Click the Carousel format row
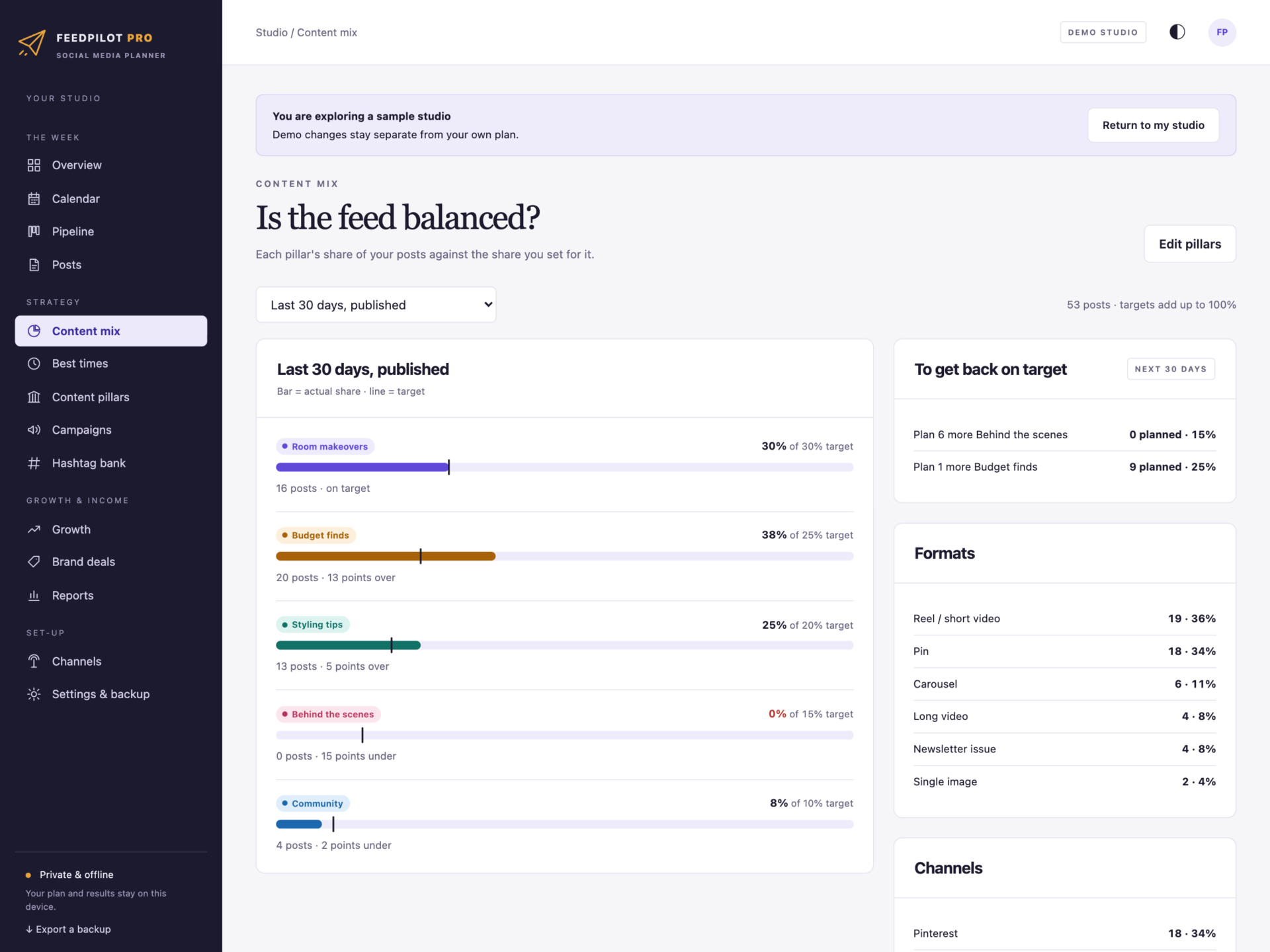Screen dimensions: 1270x952 click(x=1064, y=684)
